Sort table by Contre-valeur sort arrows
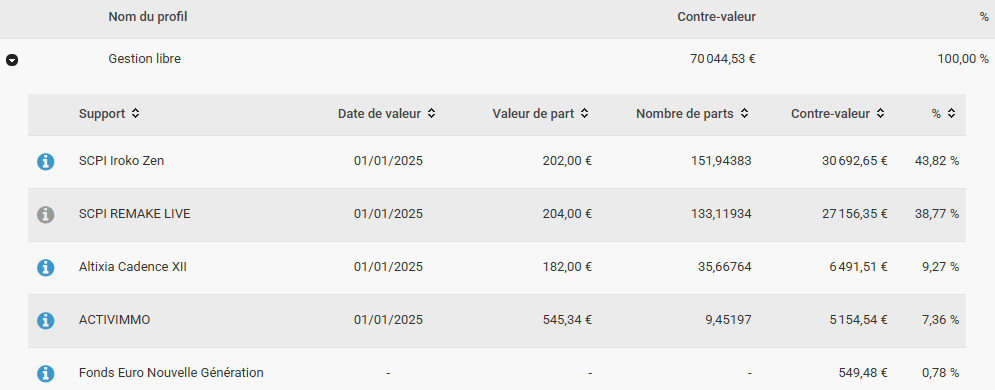This screenshot has height=390, width=995. (x=881, y=114)
